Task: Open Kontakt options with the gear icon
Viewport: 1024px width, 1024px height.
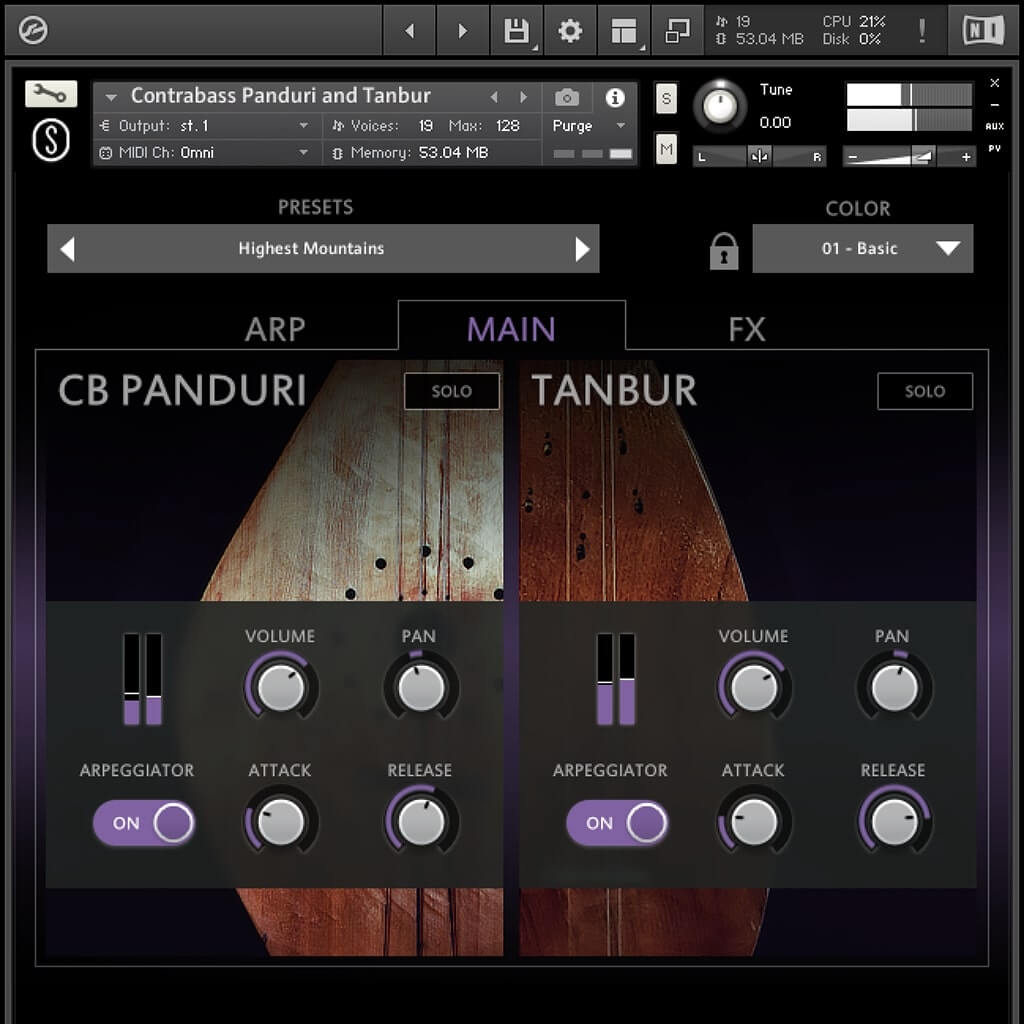Action: (x=569, y=29)
